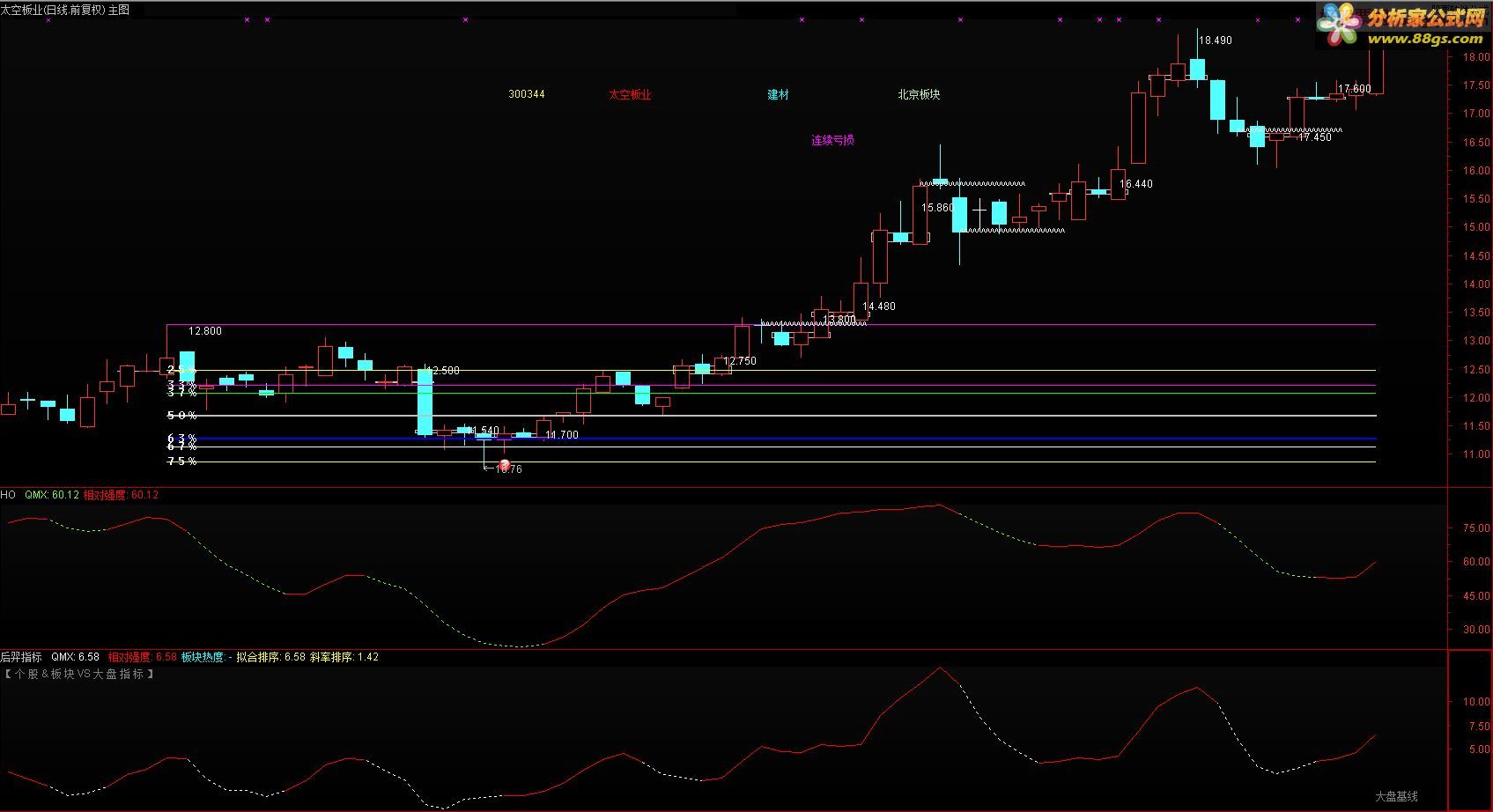The width and height of the screenshot is (1493, 812).
Task: Select the 北京板块 label
Action: [x=919, y=94]
